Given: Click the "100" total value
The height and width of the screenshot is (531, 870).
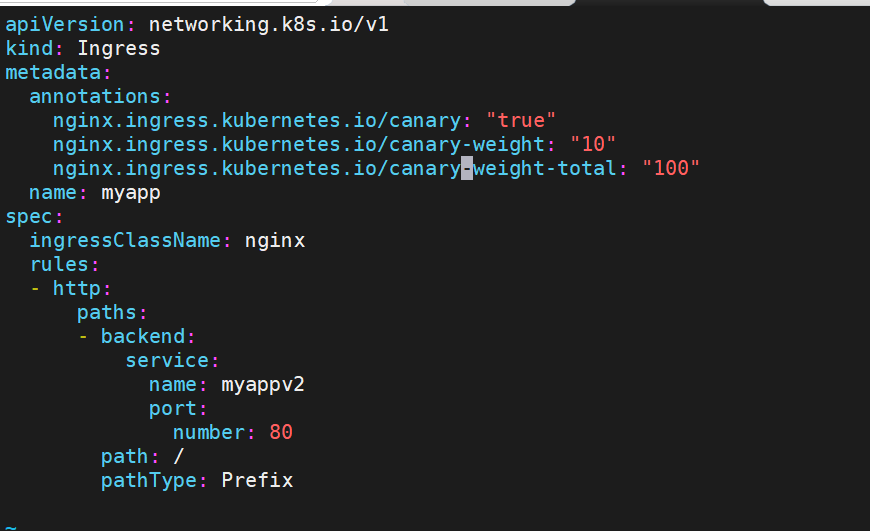Looking at the screenshot, I should (x=671, y=168).
